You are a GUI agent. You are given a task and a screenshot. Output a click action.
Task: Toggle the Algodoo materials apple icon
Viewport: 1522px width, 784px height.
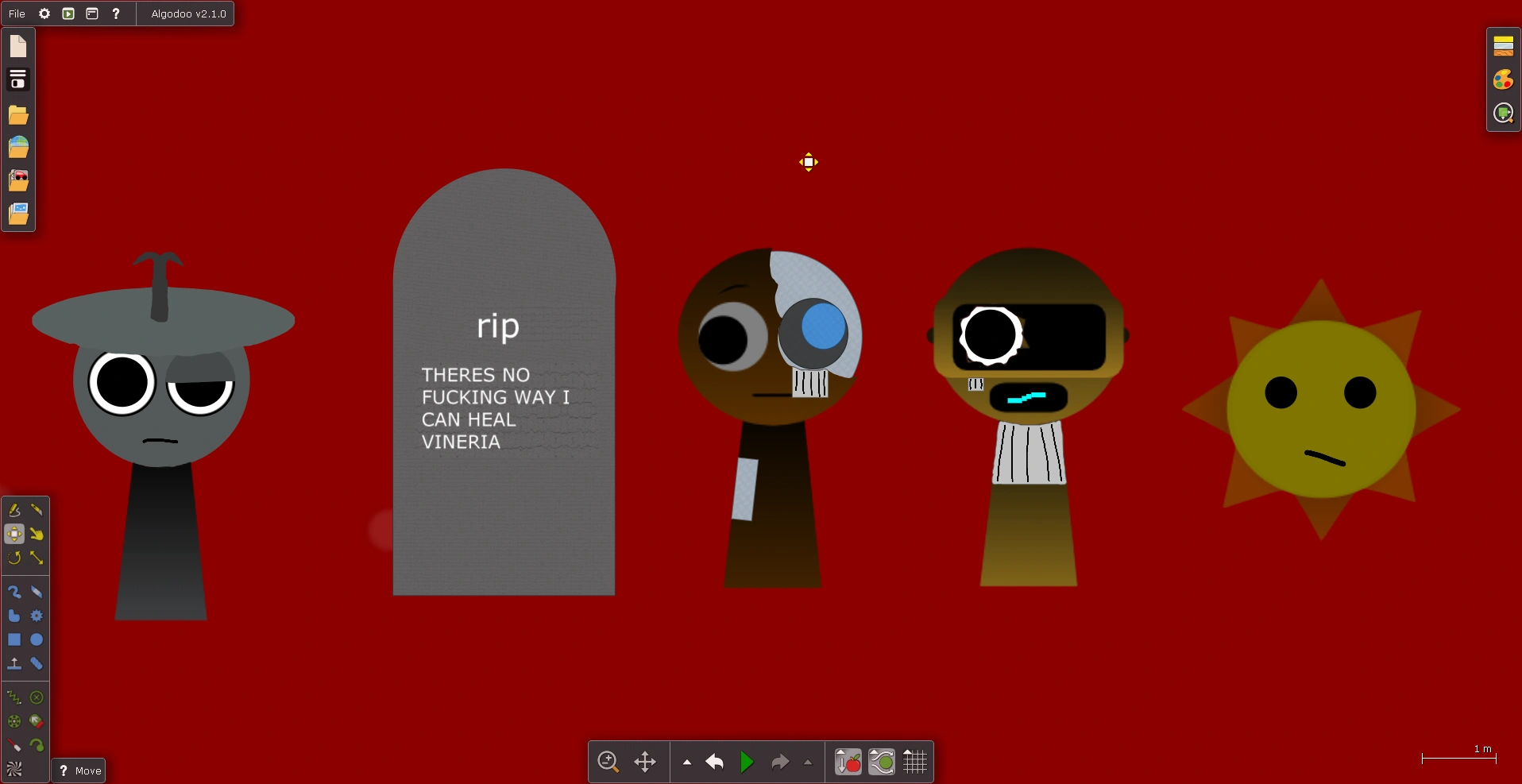pos(847,761)
